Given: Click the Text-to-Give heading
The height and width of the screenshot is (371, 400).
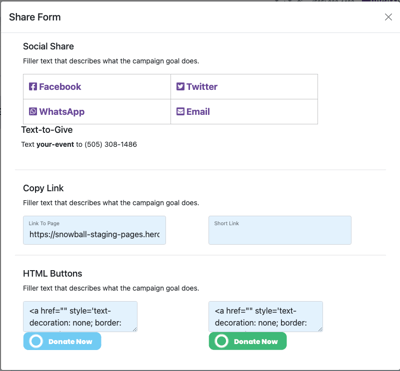Looking at the screenshot, I should pyautogui.click(x=47, y=130).
